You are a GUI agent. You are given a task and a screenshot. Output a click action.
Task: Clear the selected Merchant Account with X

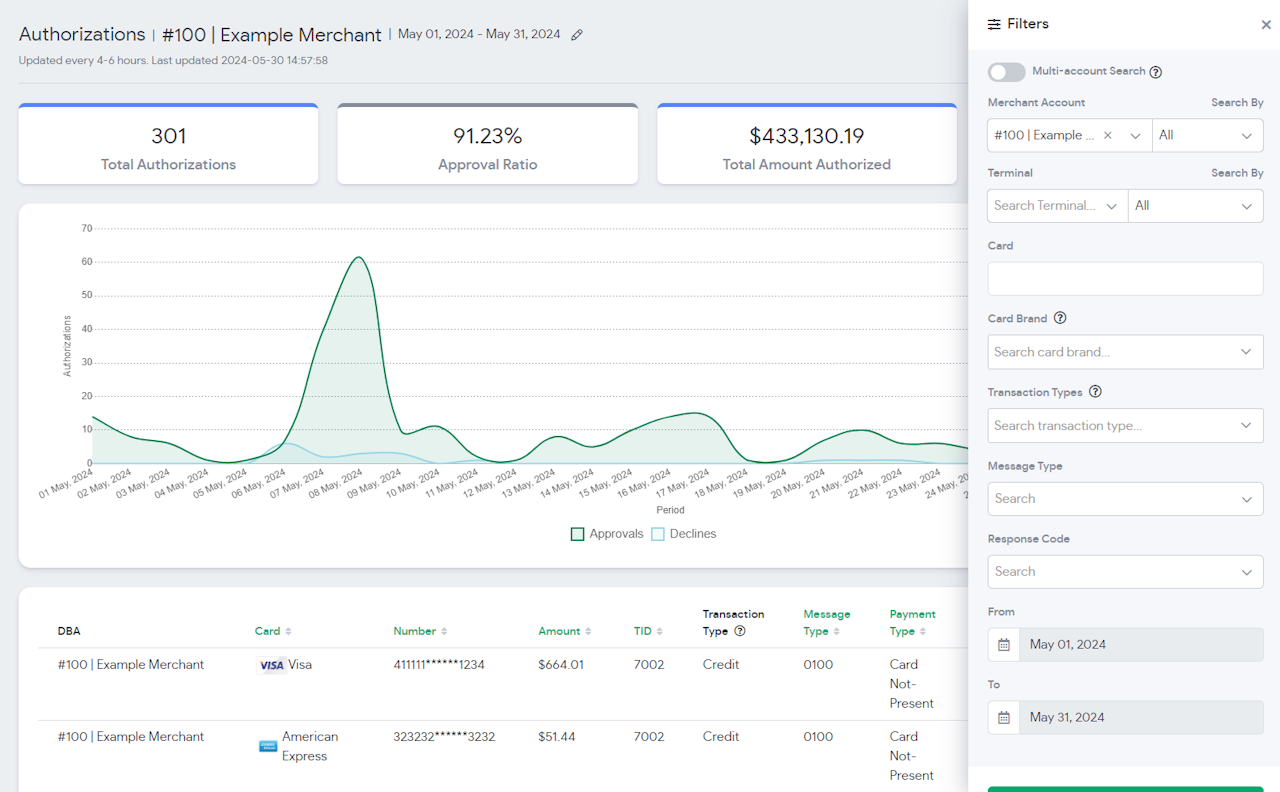coord(1107,136)
